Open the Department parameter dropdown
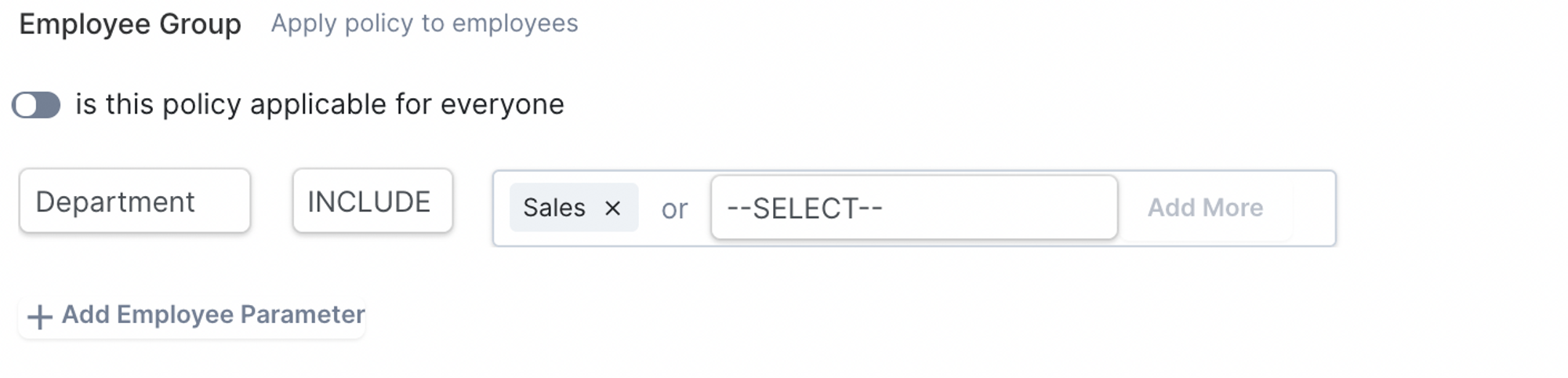 [135, 201]
